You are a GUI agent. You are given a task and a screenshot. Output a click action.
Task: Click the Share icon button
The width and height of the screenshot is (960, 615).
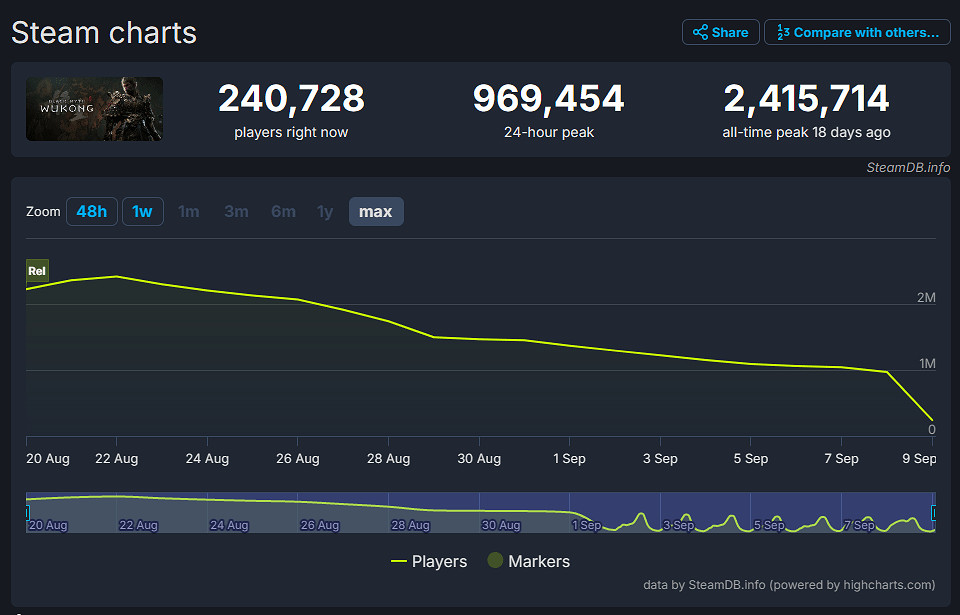pos(720,32)
